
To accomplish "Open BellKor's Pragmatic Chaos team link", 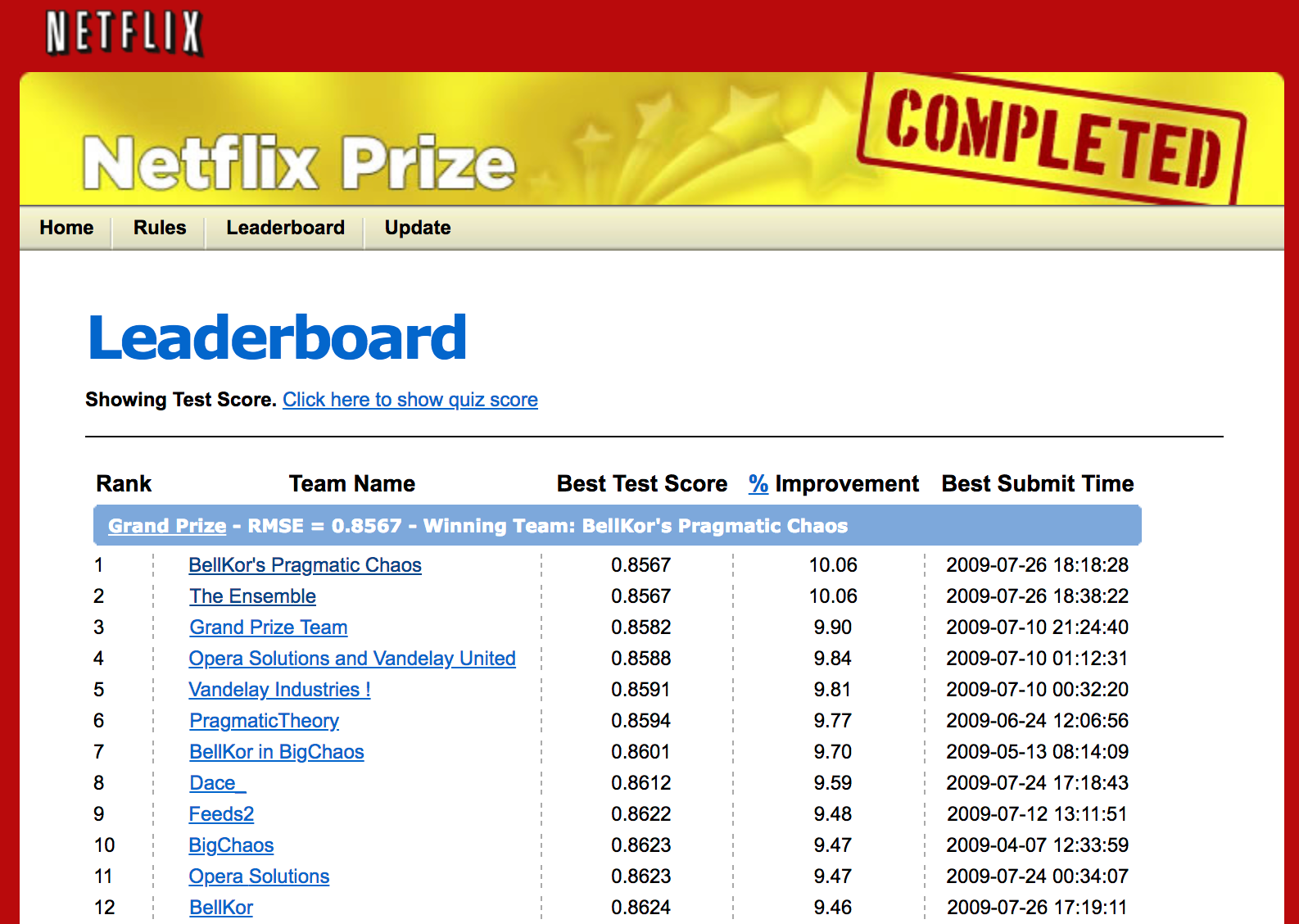I will [305, 565].
